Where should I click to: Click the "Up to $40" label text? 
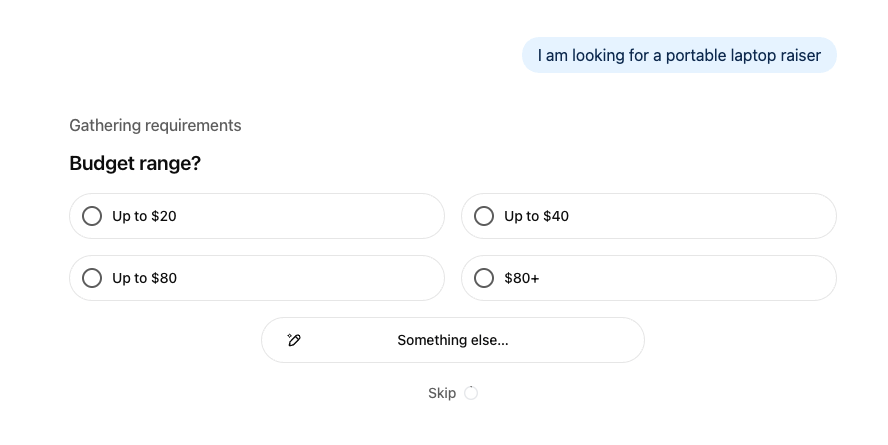coord(536,216)
